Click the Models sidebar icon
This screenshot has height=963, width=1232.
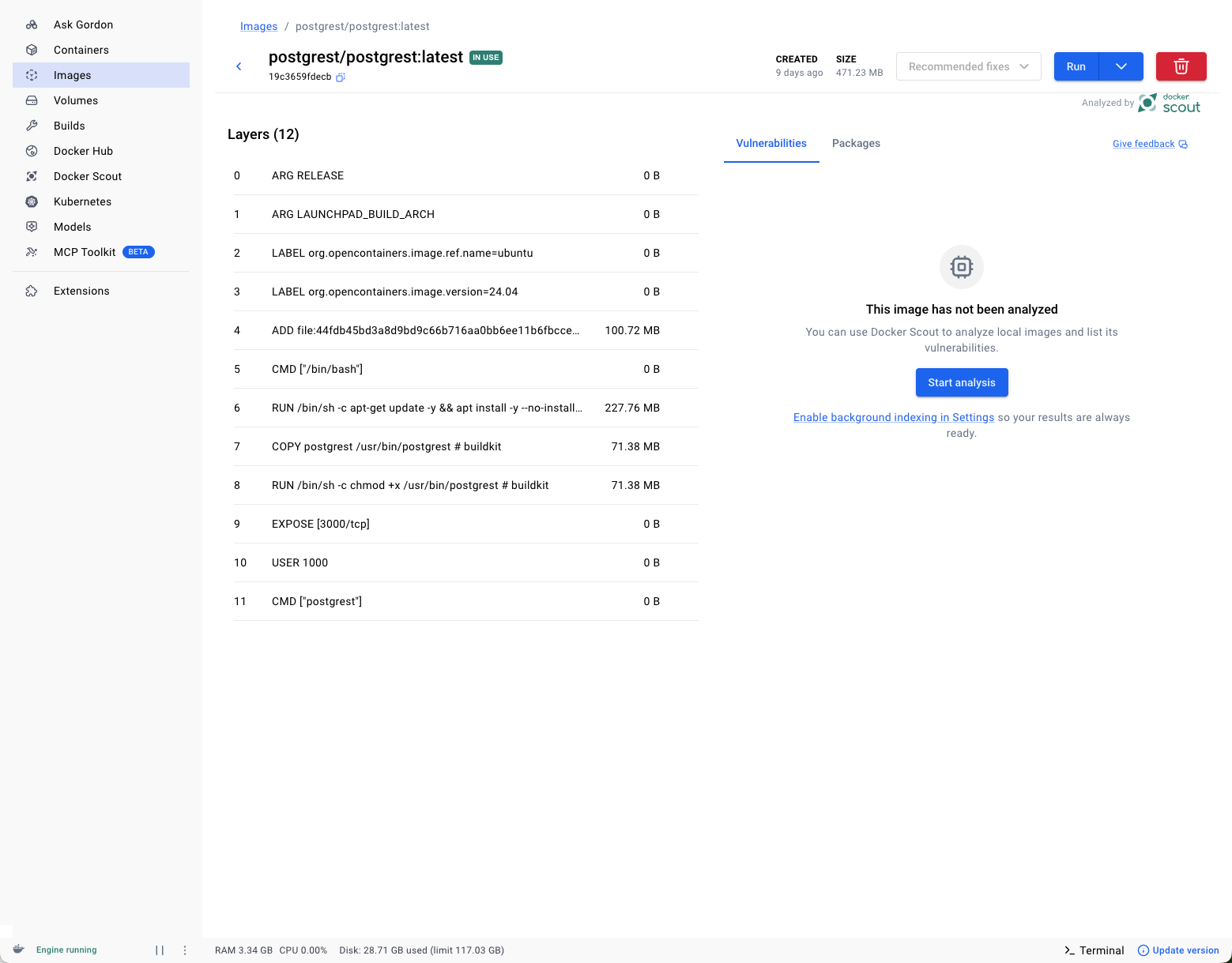pyautogui.click(x=32, y=227)
